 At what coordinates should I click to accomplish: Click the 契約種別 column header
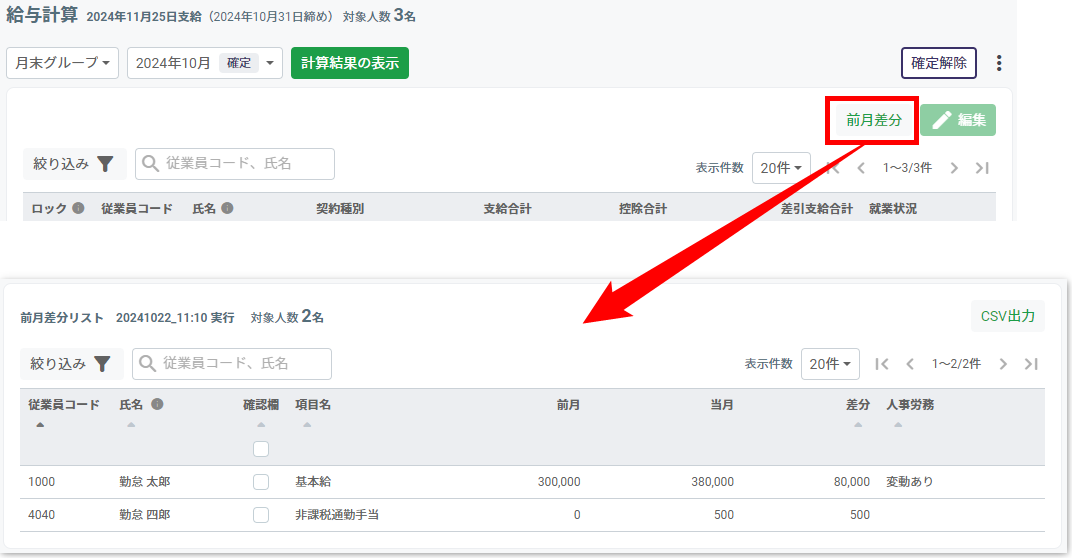(340, 209)
